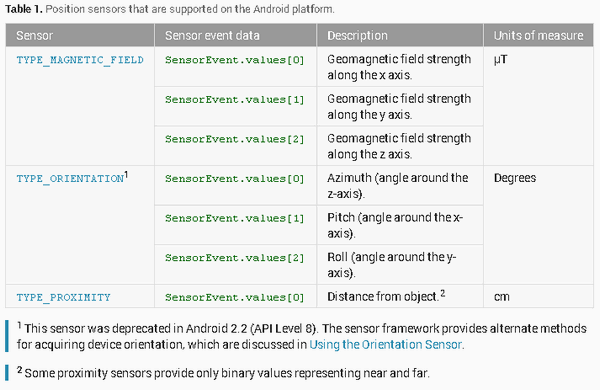The height and width of the screenshot is (390, 600).
Task: Click SensorEvent.values[1] beside Pitch description
Action: (235, 219)
